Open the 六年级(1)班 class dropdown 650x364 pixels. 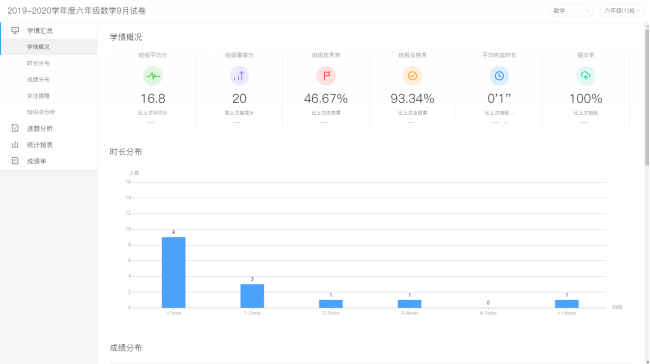click(621, 11)
